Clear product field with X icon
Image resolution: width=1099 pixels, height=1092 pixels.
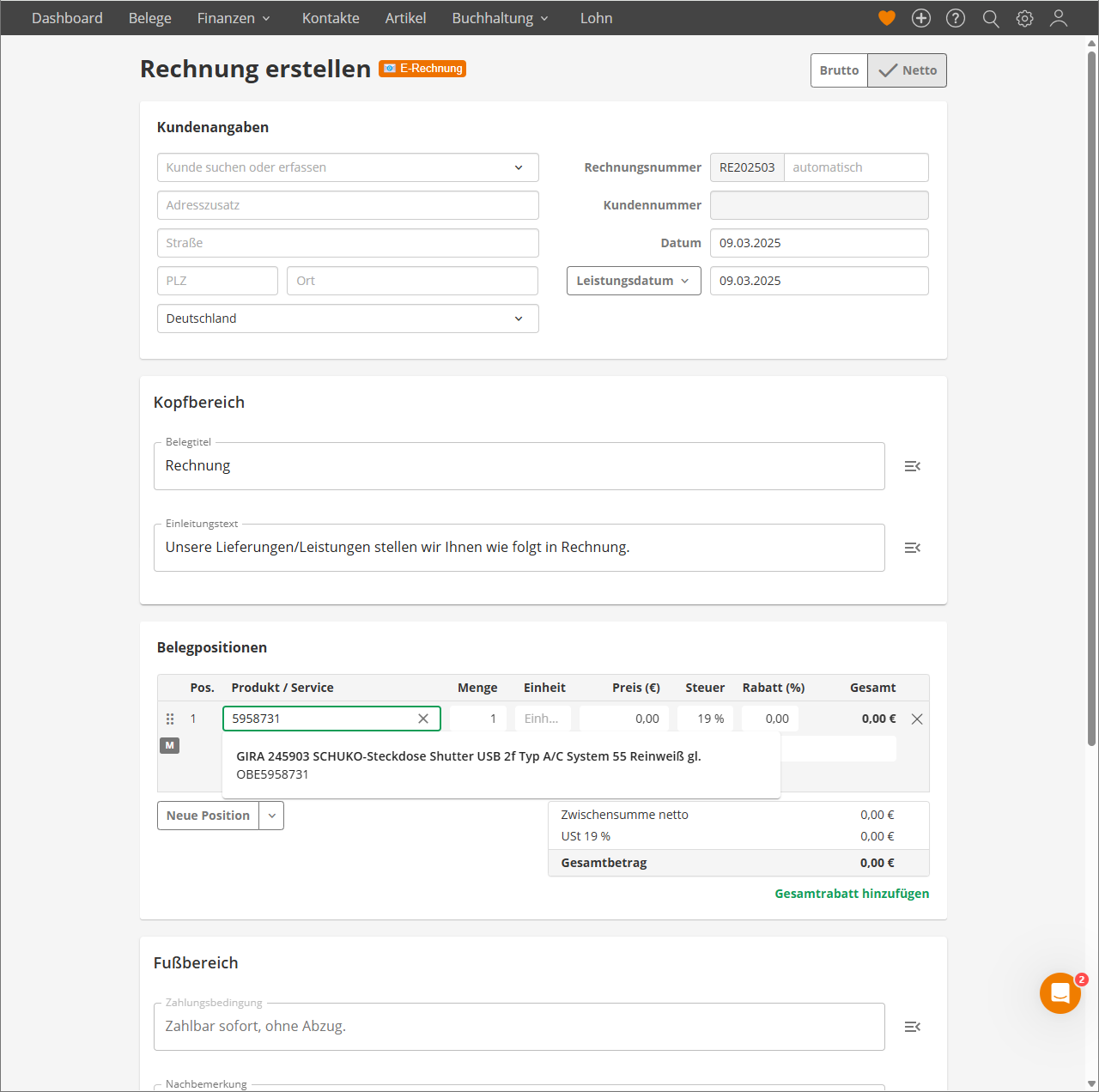(423, 719)
